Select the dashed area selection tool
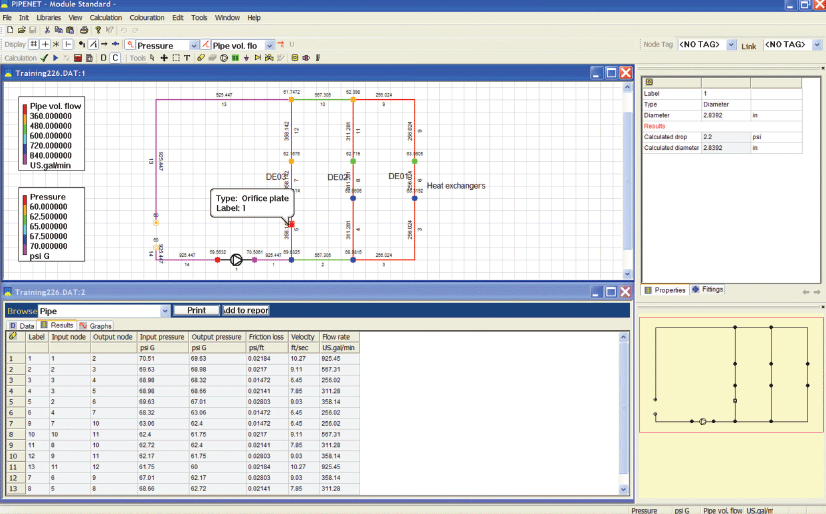This screenshot has width=826, height=514. 176,58
